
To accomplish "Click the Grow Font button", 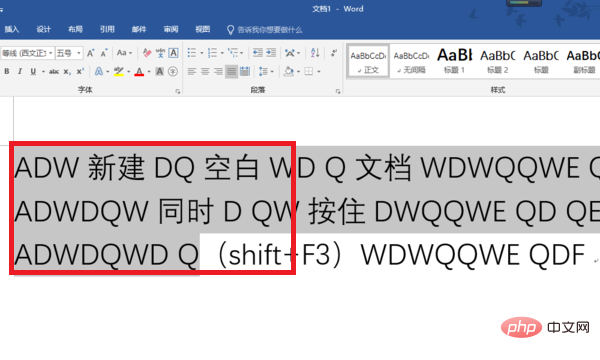I will (x=91, y=53).
